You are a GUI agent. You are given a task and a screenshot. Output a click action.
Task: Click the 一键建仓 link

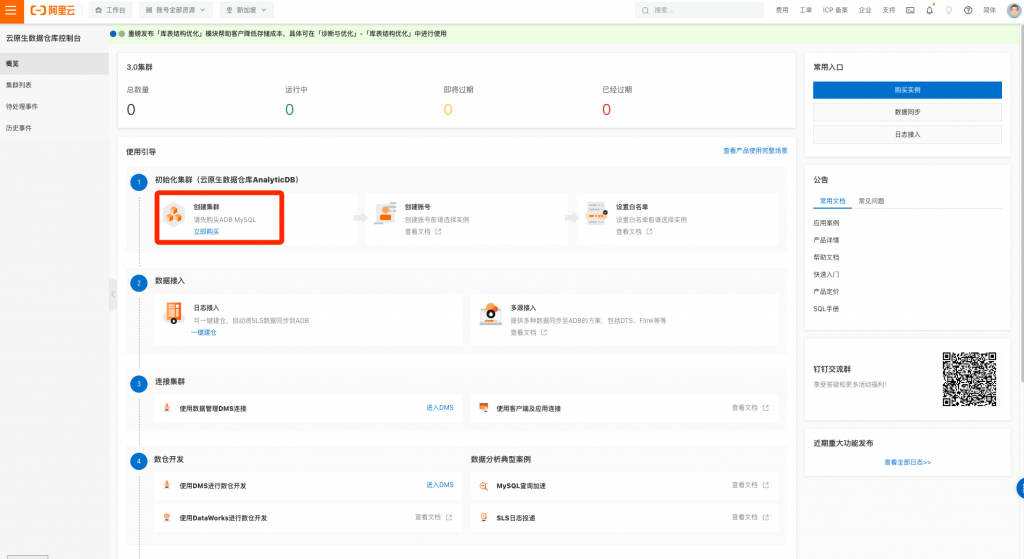pos(204,332)
